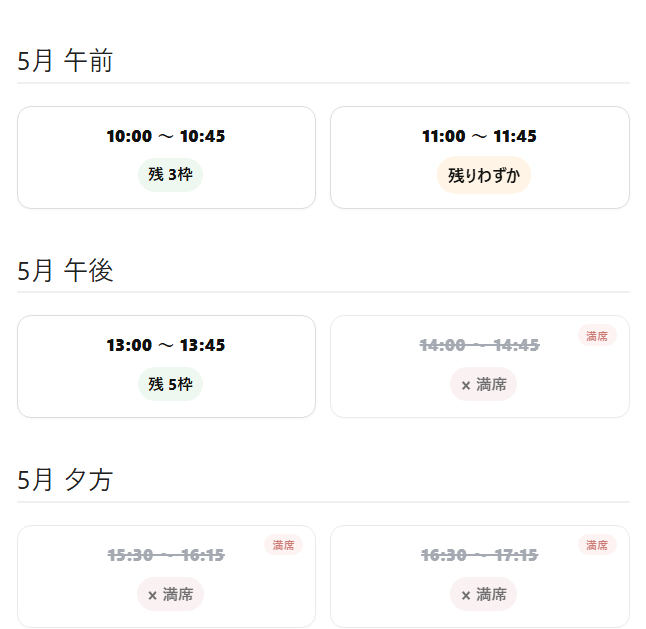
Task: Click the 満席 pill text under 14:00 ~ 14:45
Action: coord(491,384)
